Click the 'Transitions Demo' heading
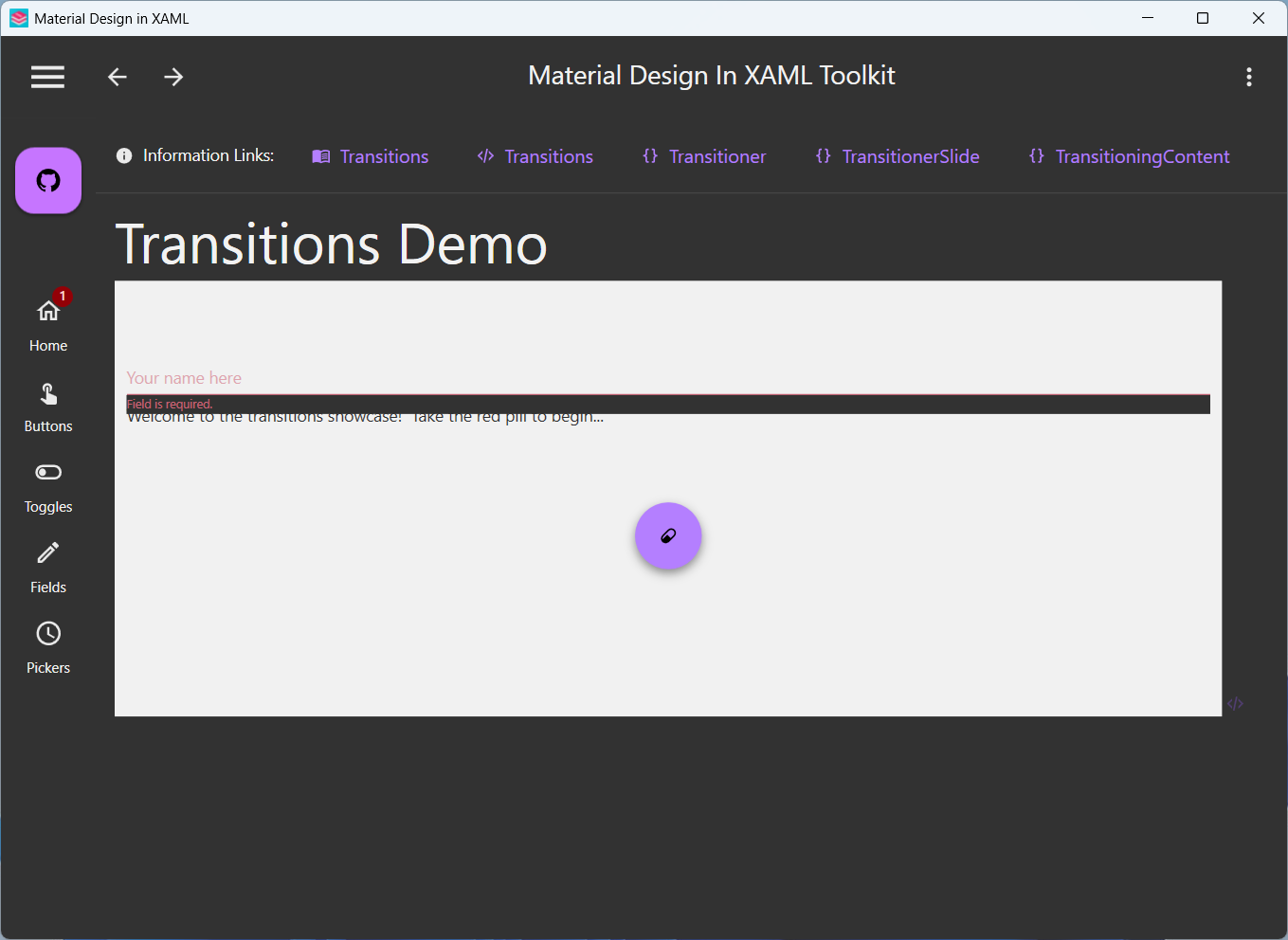This screenshot has width=1288, height=940. 332,244
